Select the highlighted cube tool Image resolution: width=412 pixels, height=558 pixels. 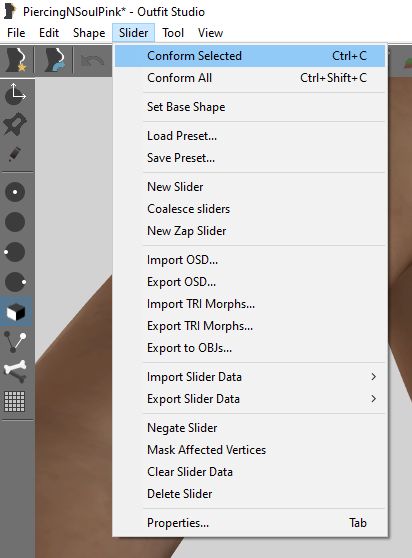[16, 312]
